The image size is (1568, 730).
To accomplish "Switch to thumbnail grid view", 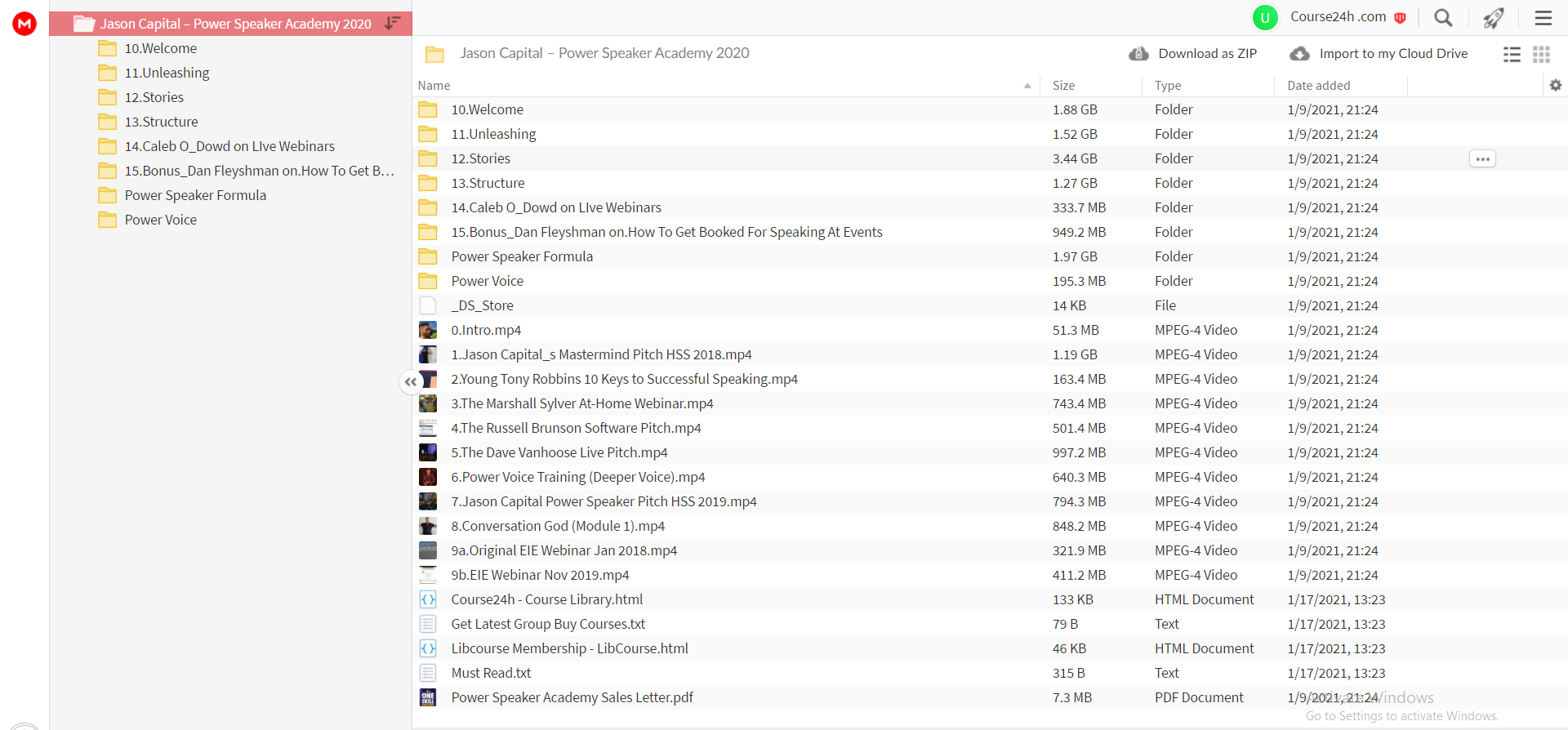I will click(x=1541, y=54).
